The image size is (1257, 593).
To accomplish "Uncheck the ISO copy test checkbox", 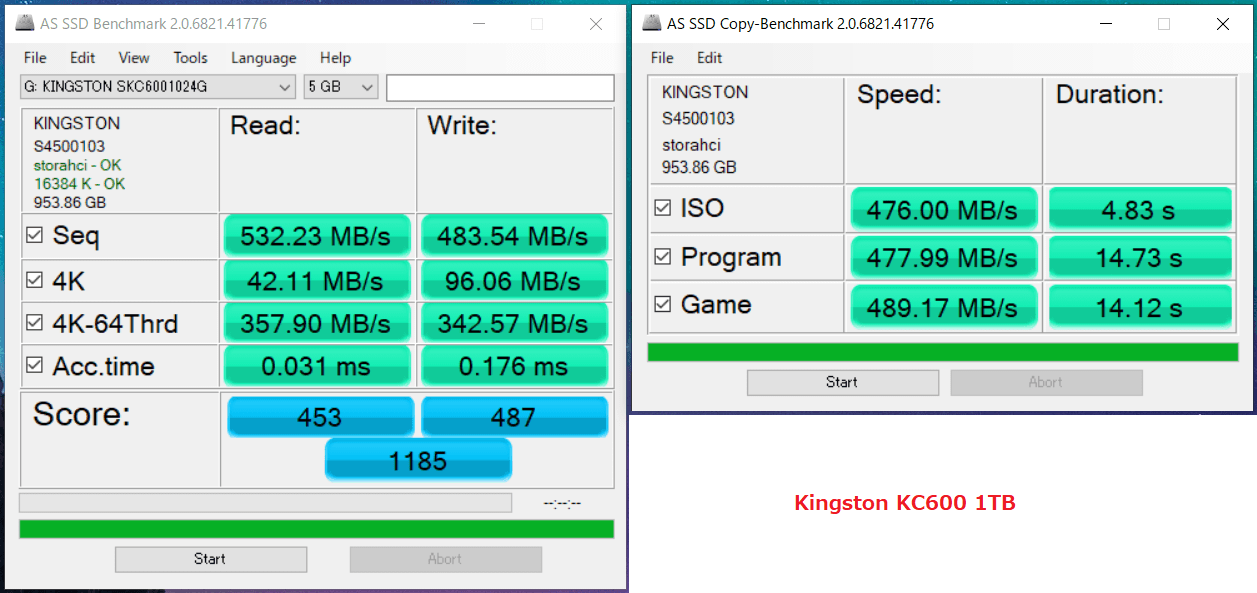I will click(662, 208).
